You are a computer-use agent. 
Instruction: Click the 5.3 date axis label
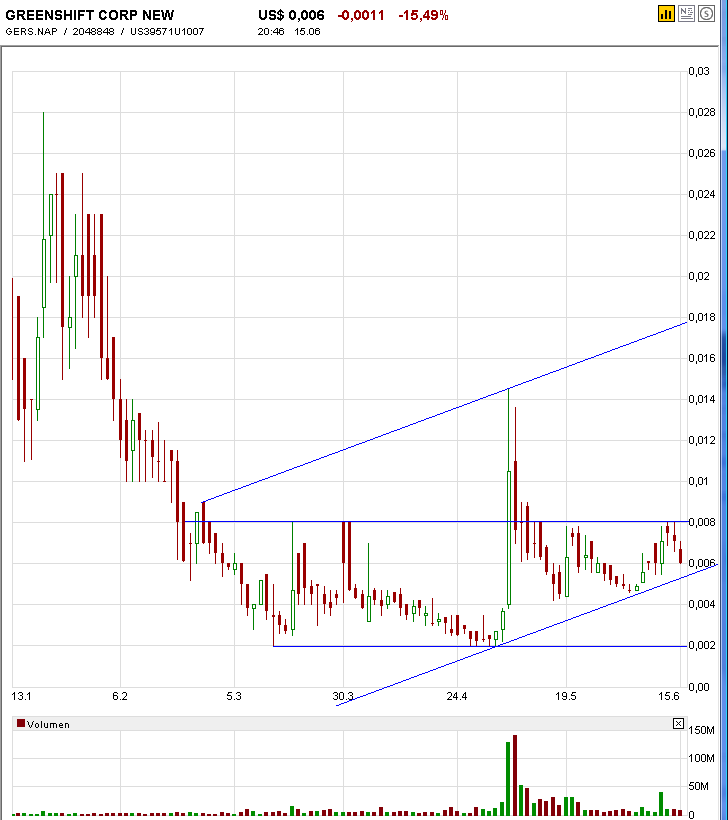[x=234, y=696]
